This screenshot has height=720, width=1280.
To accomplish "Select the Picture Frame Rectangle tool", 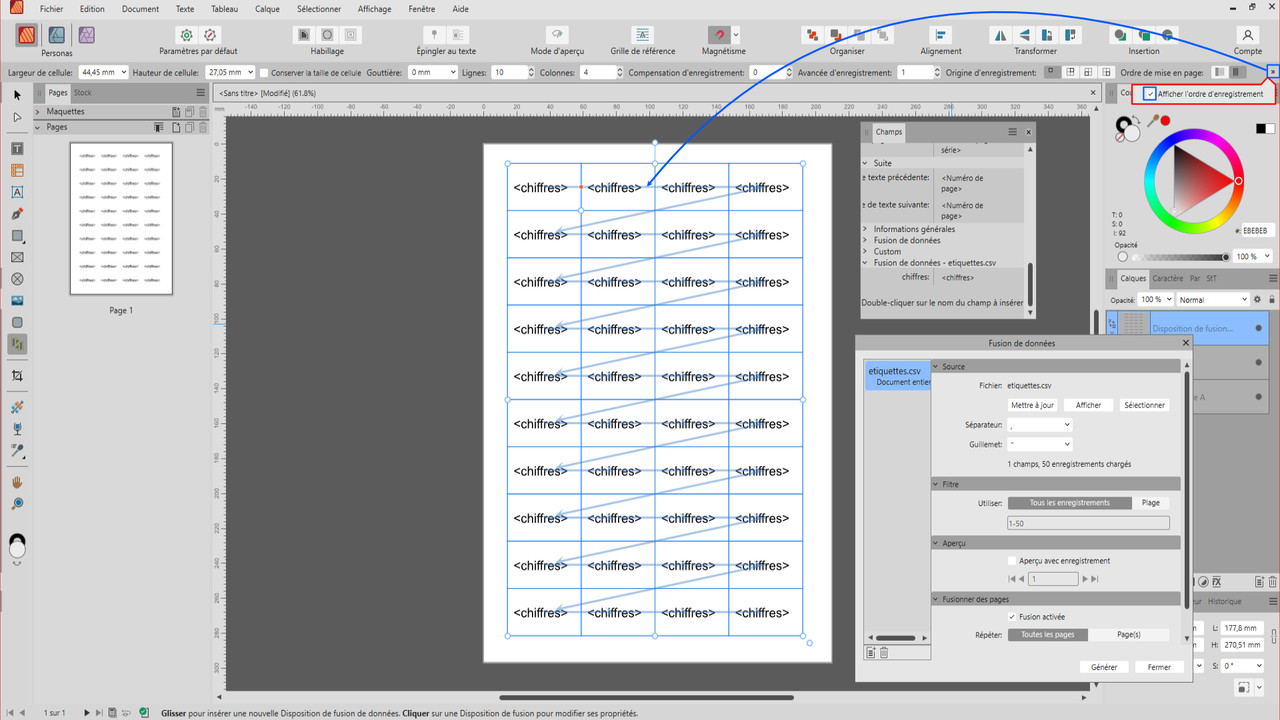I will (17, 257).
